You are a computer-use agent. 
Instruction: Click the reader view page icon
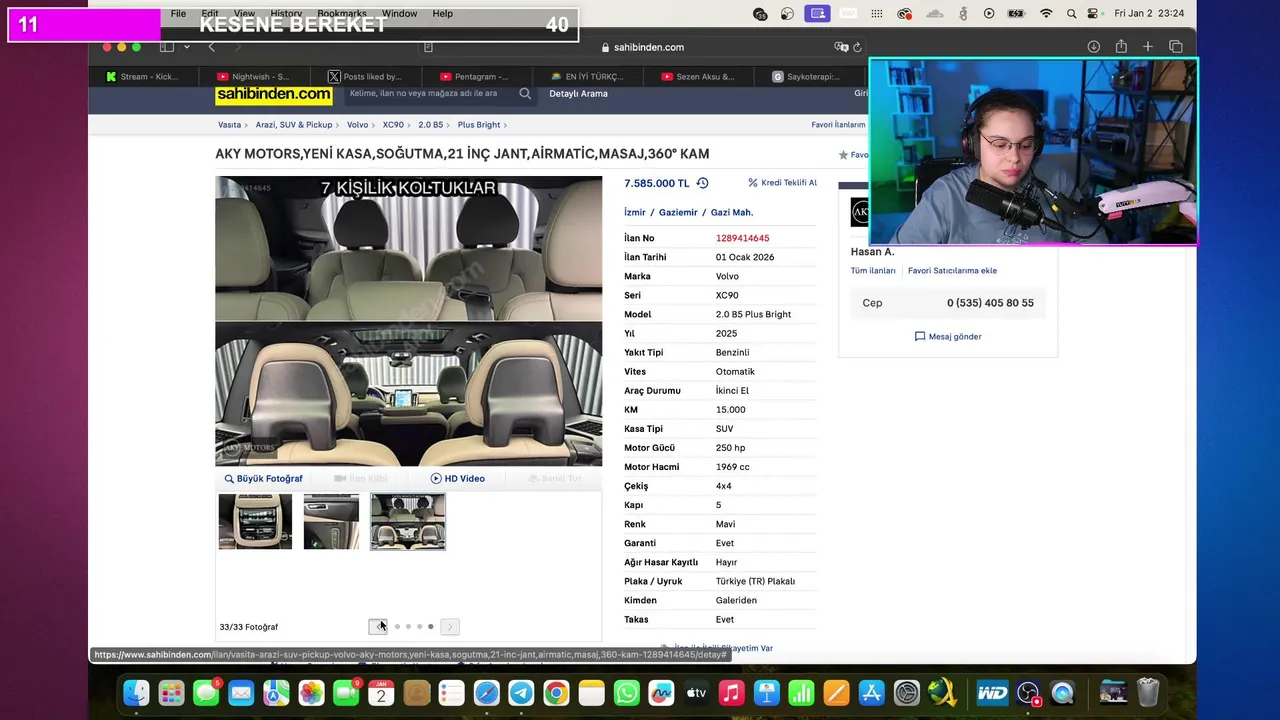[x=428, y=47]
